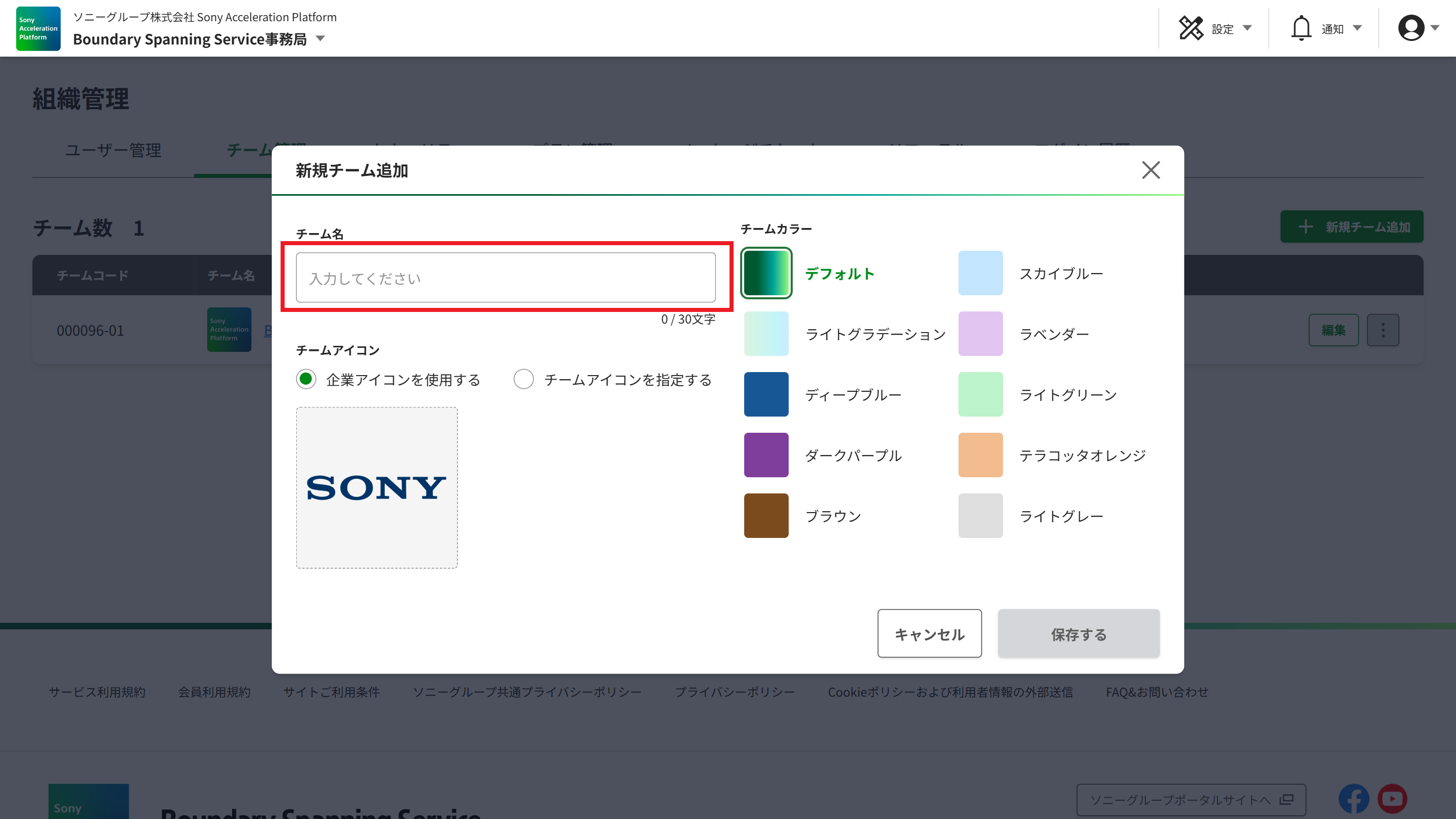Select チームアイコンを指定する radio option
The image size is (1456, 819).
523,379
